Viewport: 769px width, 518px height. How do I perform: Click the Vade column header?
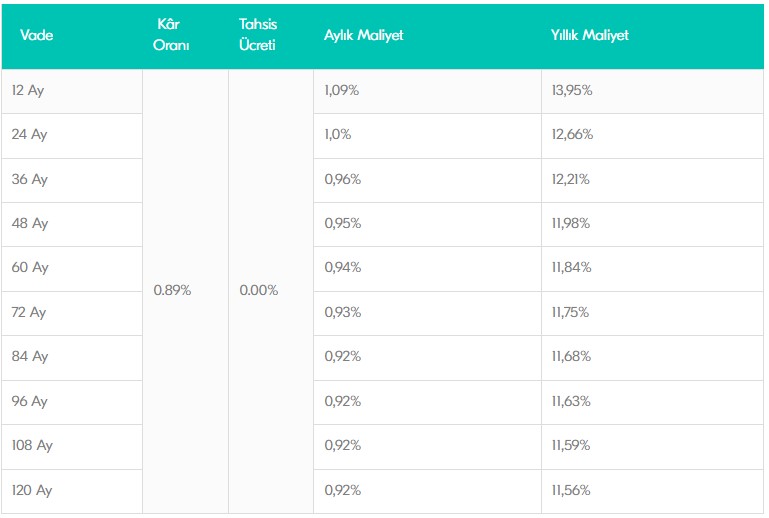tap(37, 35)
